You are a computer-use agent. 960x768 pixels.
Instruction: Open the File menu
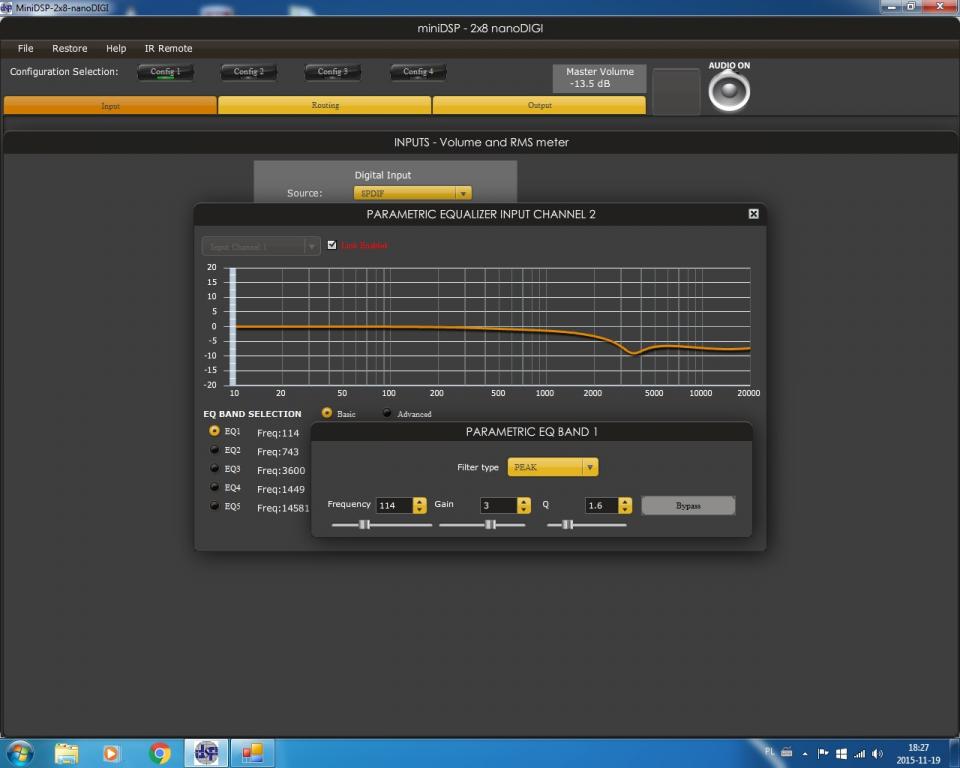[26, 48]
